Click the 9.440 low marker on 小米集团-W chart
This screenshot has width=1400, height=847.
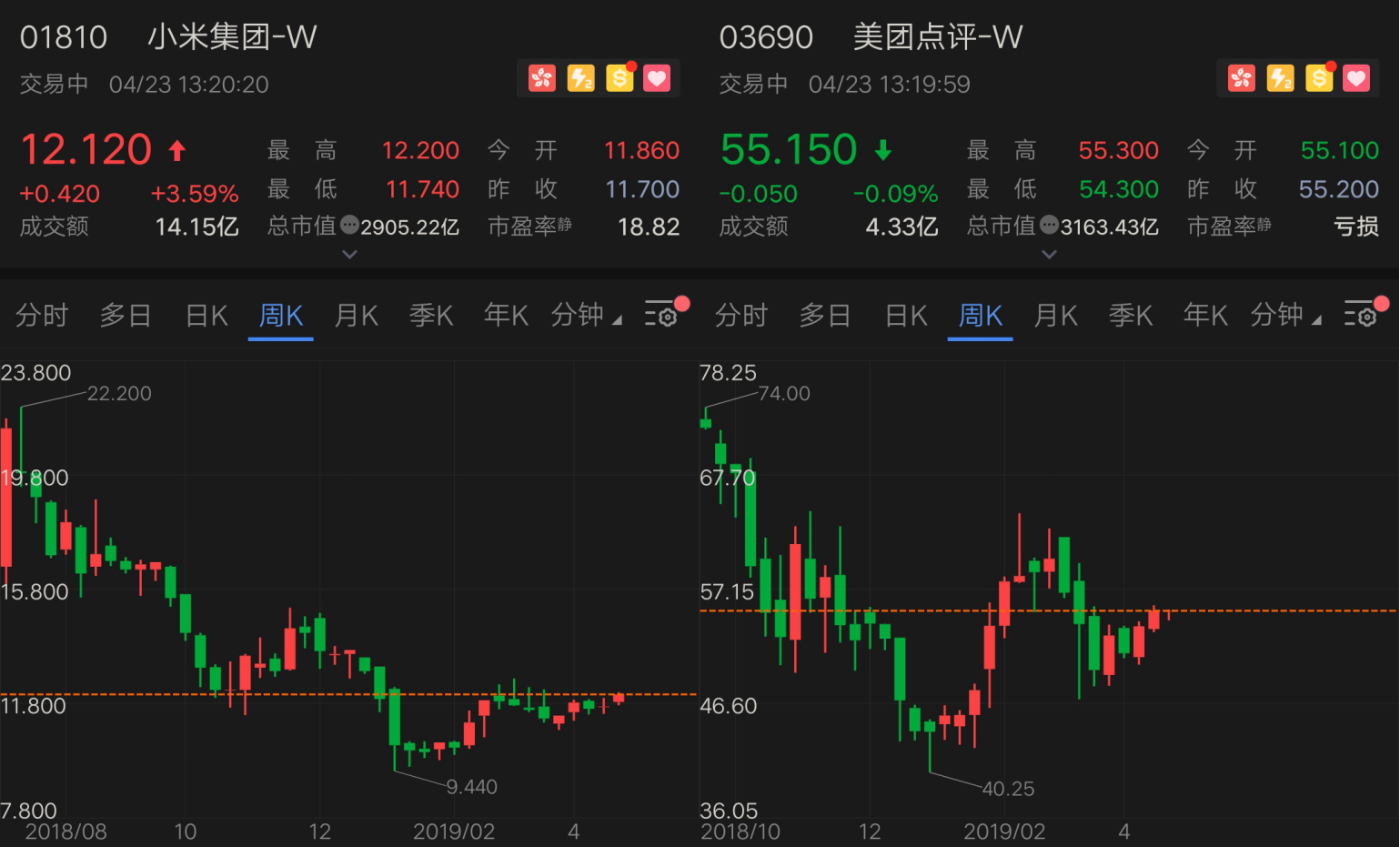472,787
